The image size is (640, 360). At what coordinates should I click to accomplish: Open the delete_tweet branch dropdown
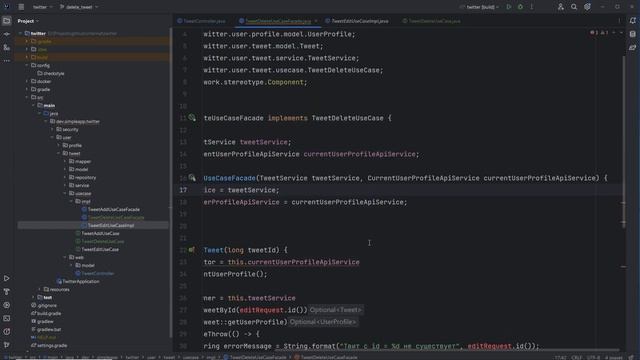tap(79, 7)
